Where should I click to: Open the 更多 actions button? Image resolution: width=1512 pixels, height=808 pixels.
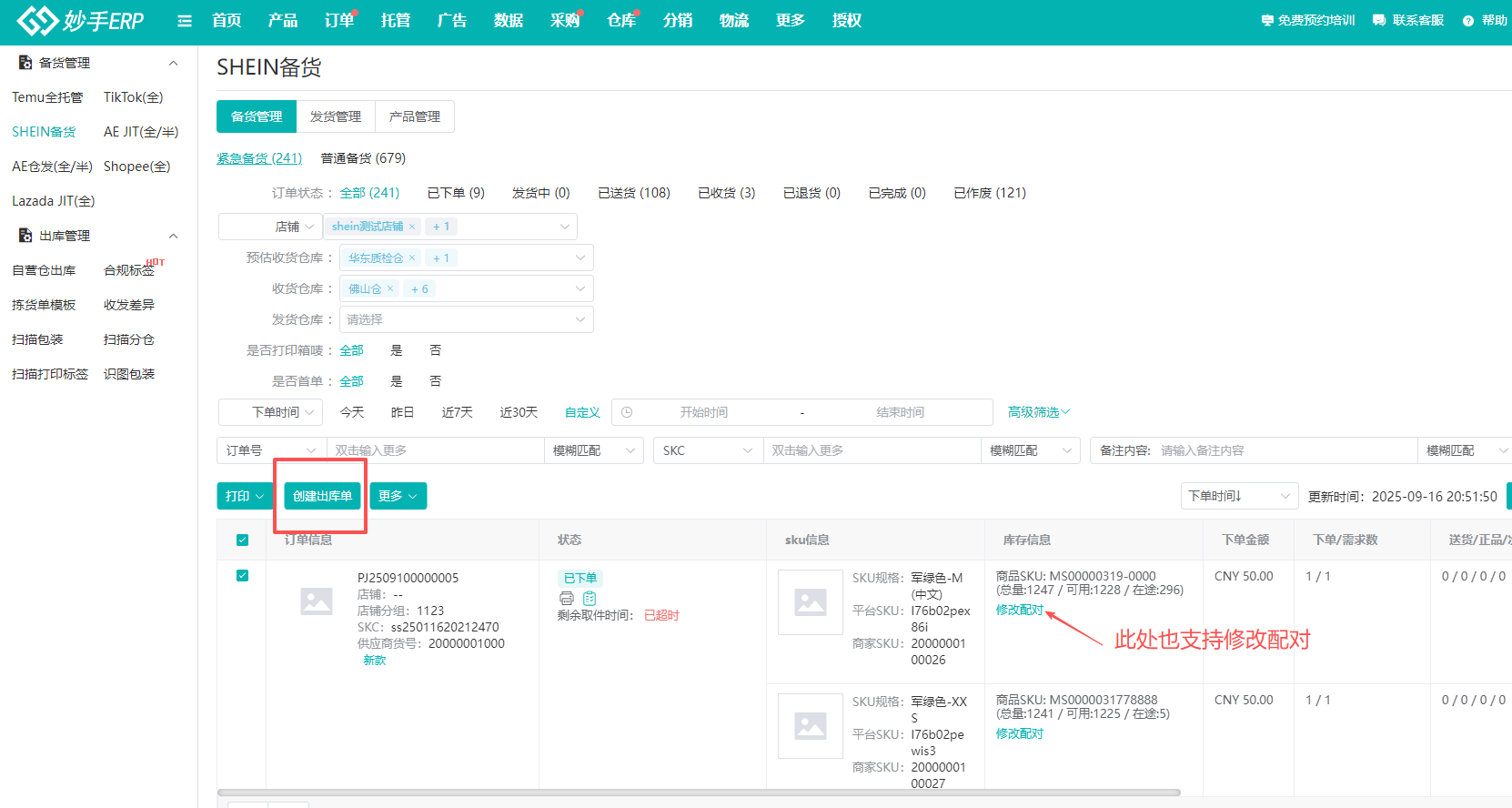(398, 496)
